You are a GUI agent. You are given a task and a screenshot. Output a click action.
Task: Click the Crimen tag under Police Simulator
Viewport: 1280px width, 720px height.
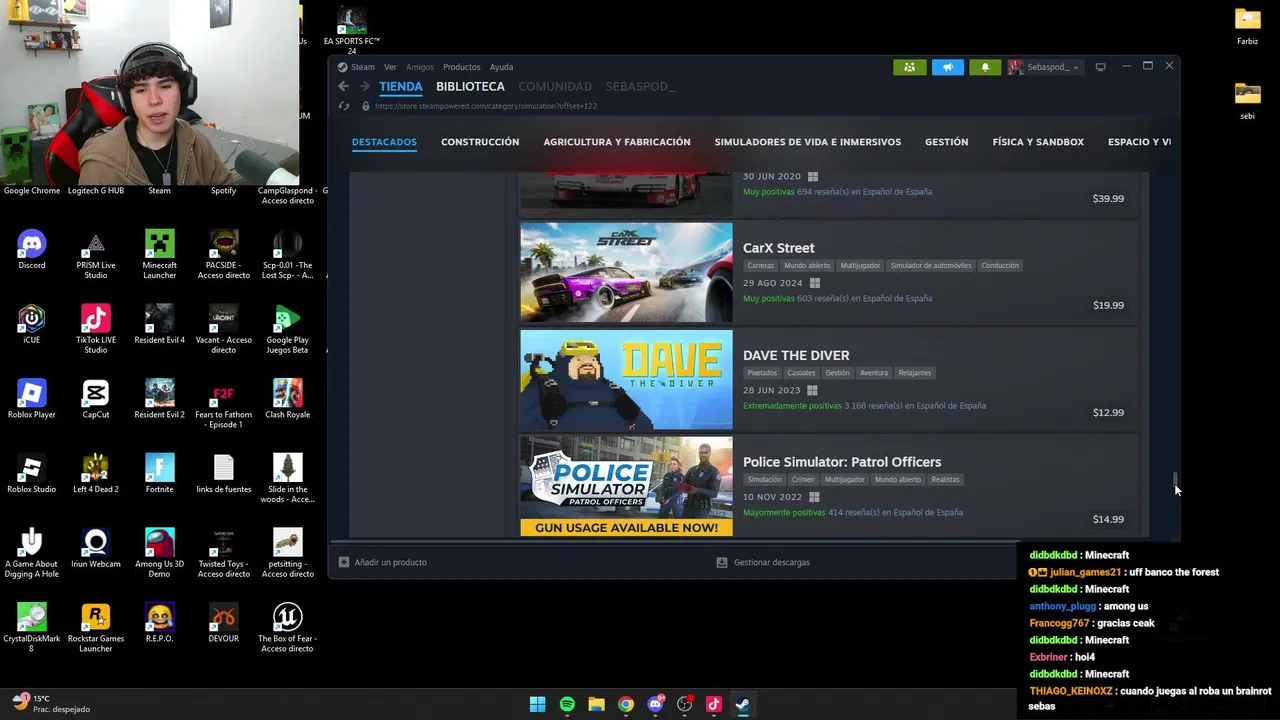click(803, 480)
